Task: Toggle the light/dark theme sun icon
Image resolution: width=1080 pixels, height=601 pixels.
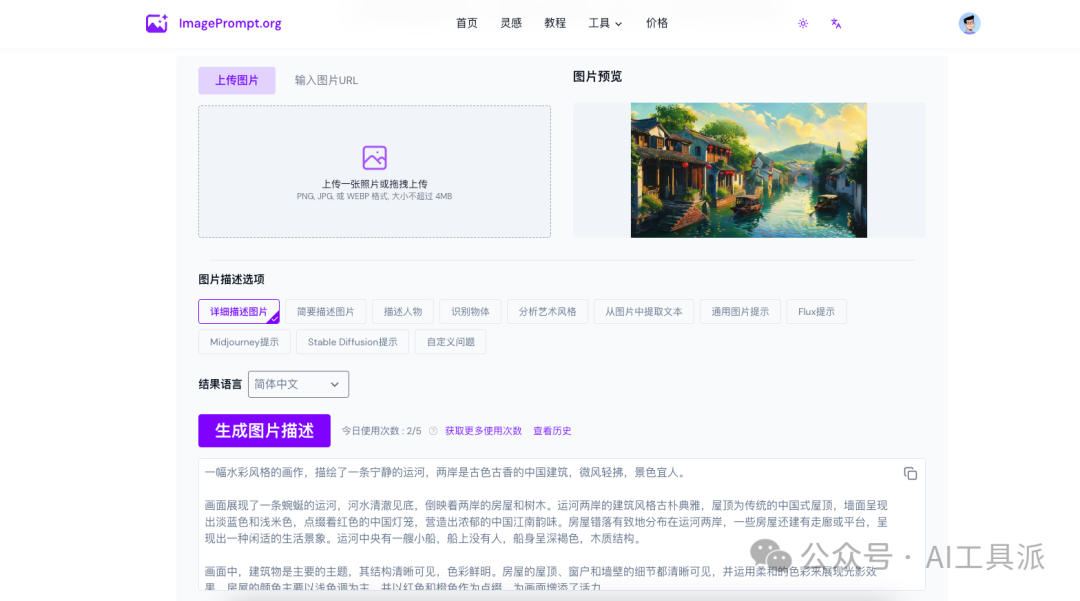Action: click(x=803, y=23)
